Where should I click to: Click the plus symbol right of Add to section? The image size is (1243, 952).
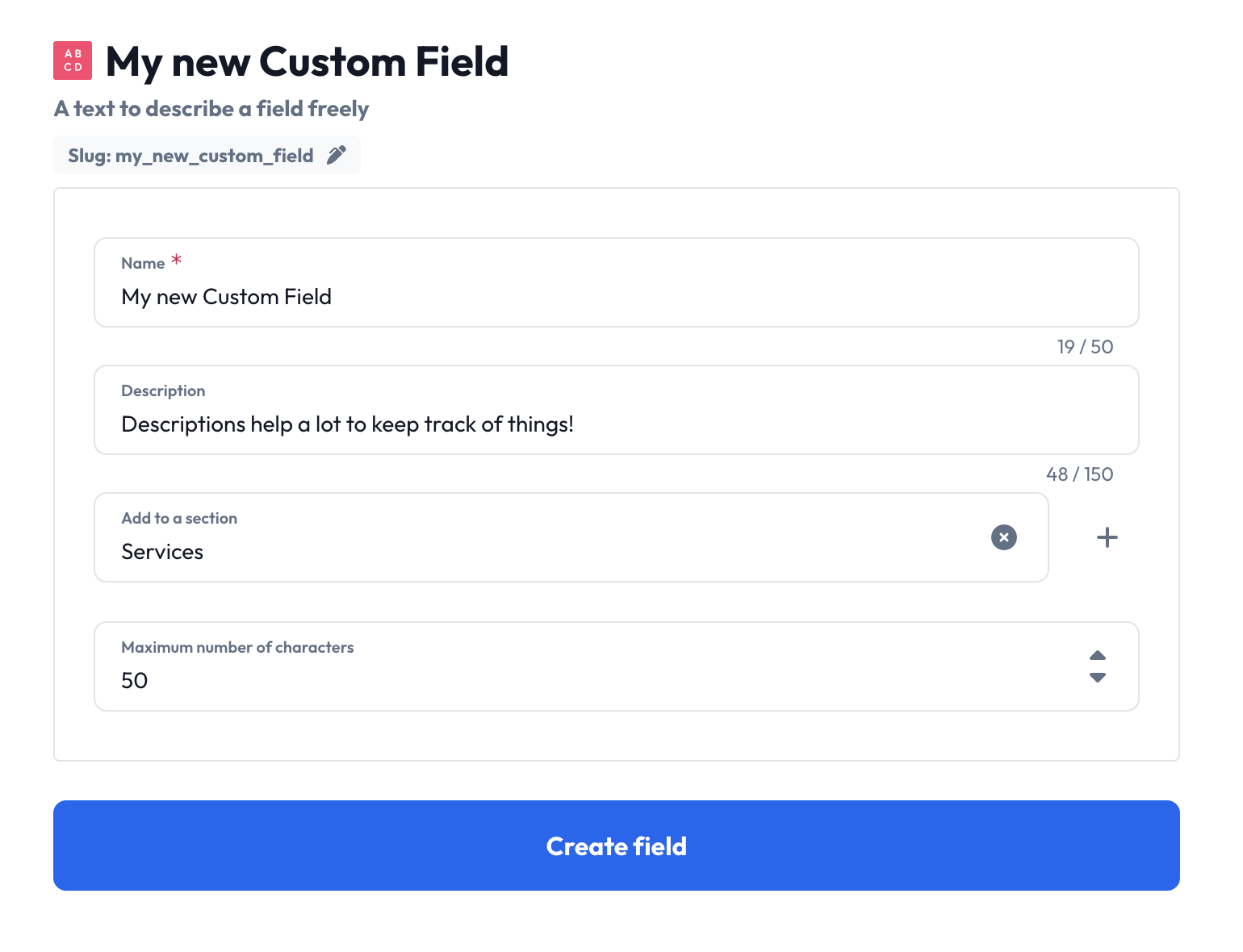tap(1107, 537)
